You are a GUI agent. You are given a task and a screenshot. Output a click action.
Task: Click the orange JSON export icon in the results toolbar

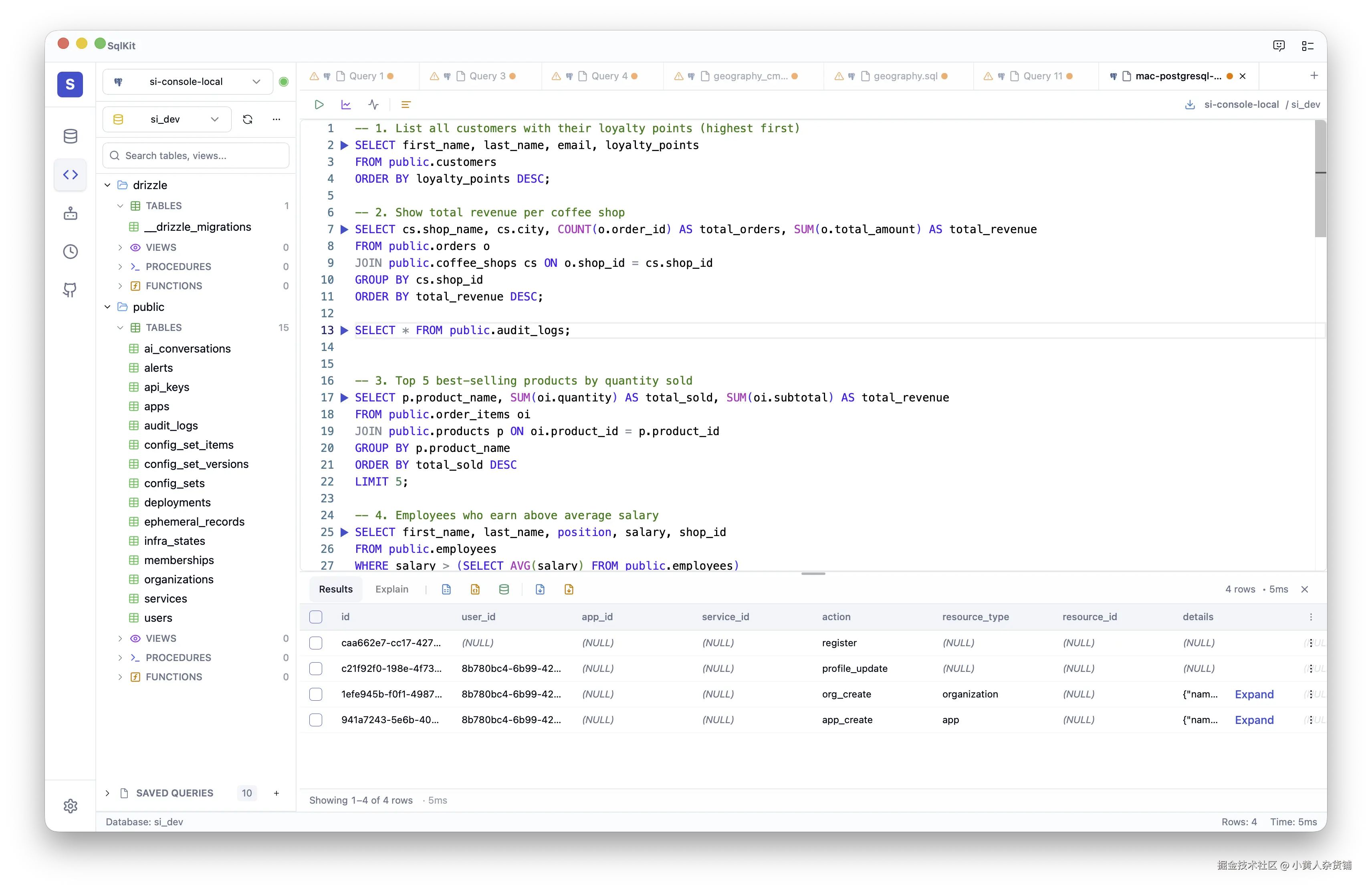pos(475,589)
